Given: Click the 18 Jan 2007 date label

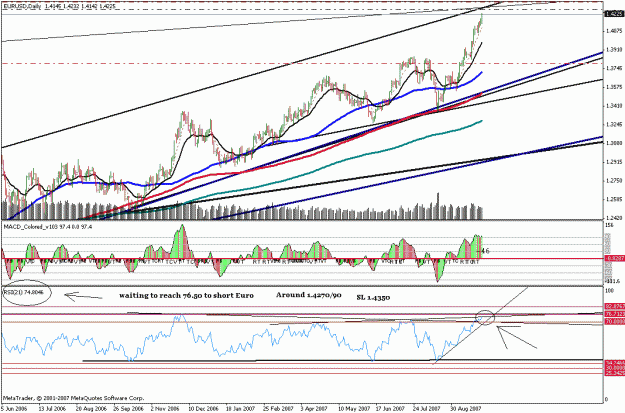Looking at the screenshot, I should point(240,409).
